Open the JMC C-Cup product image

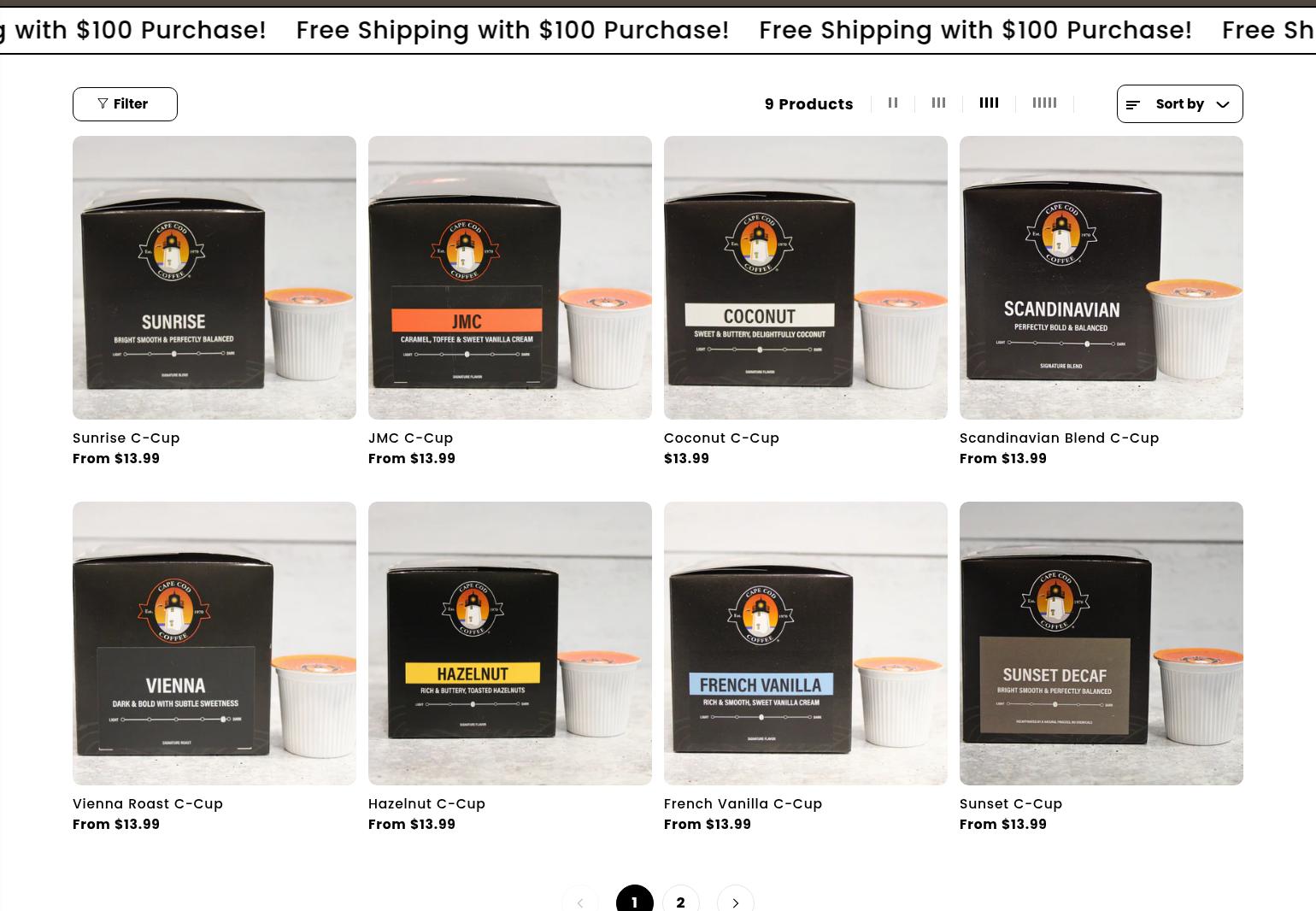510,278
